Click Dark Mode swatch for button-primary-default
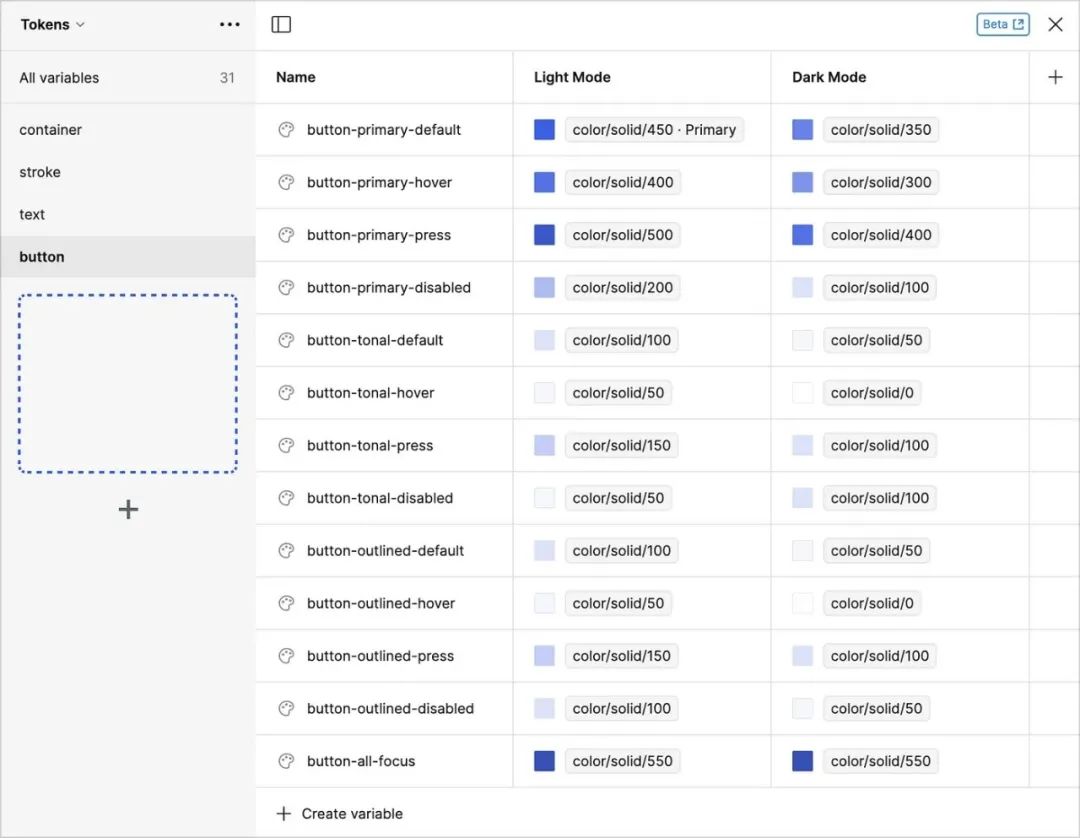1080x838 pixels. coord(802,130)
